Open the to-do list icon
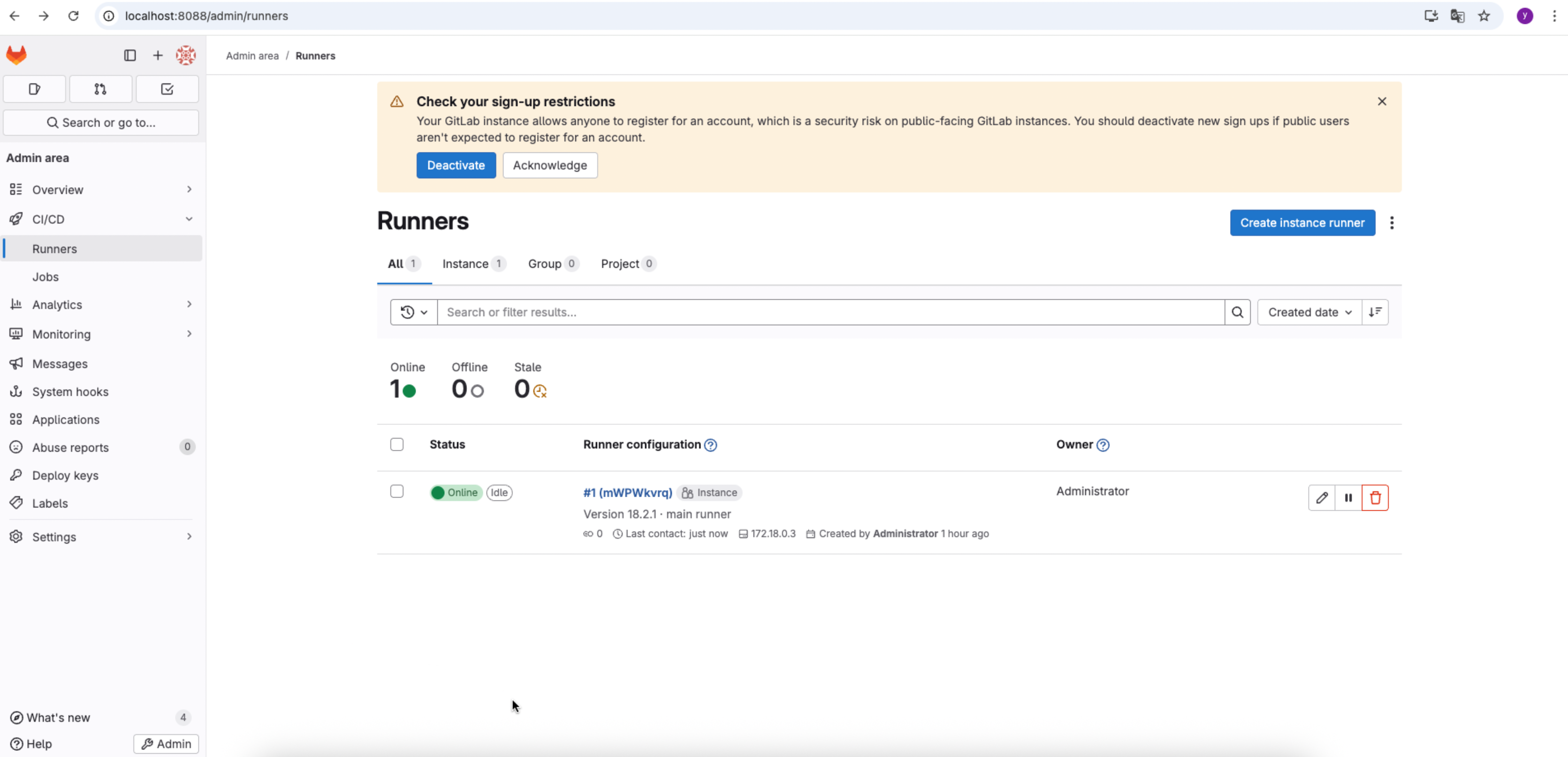The height and width of the screenshot is (757, 1568). point(167,89)
